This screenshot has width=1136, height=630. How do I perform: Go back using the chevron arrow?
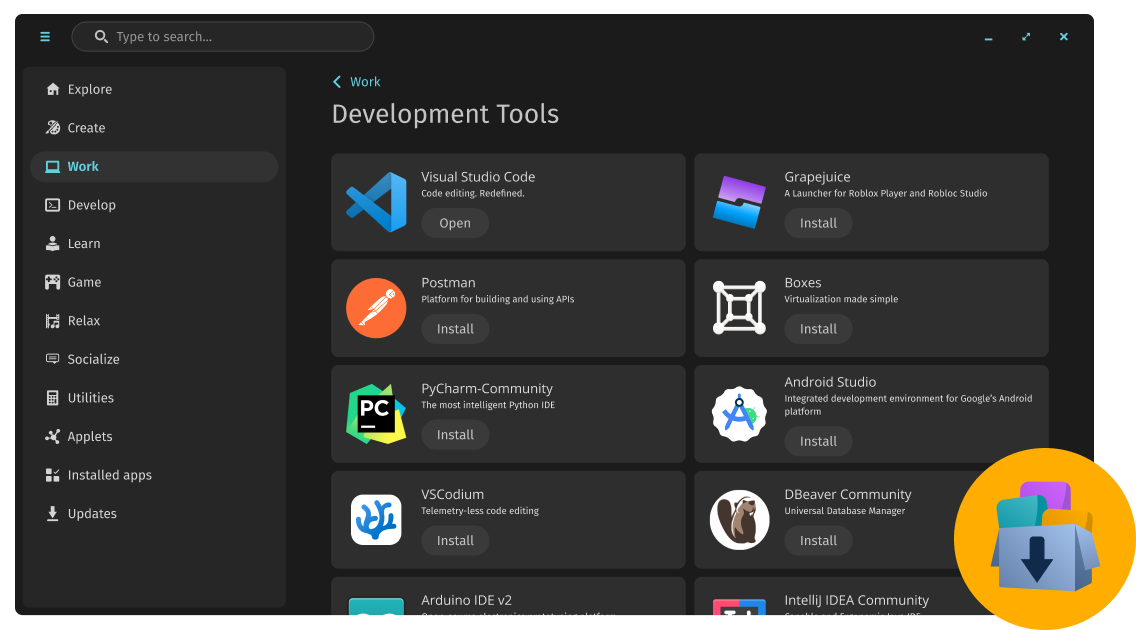pyautogui.click(x=337, y=82)
